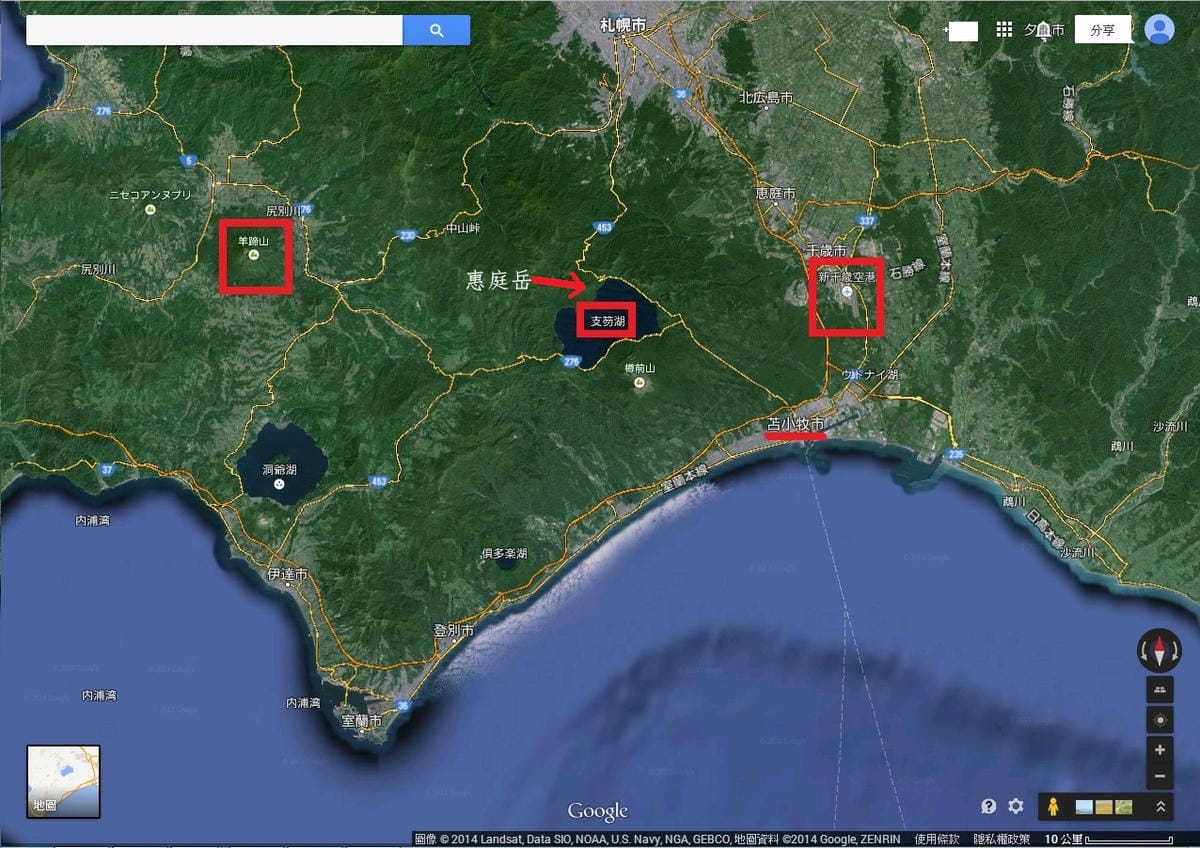The image size is (1200, 848).
Task: Zoom in with the plus button
Action: pos(1159,750)
